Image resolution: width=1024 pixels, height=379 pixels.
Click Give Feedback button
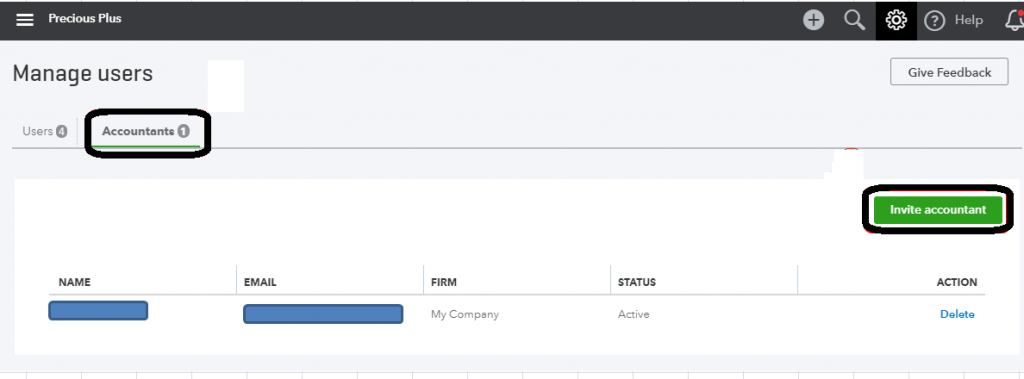[949, 72]
